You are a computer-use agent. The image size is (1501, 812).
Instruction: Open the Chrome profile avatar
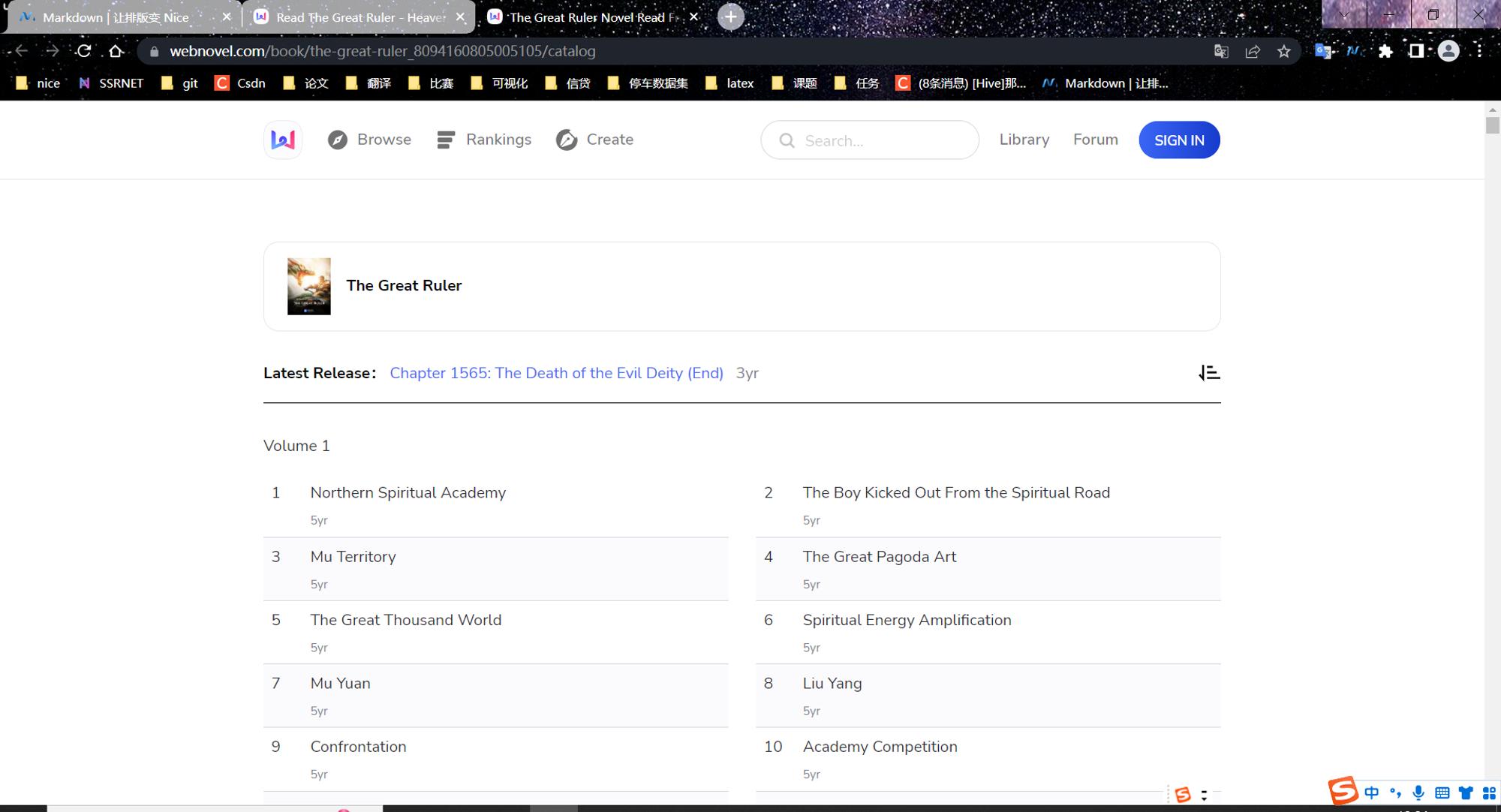(1448, 51)
